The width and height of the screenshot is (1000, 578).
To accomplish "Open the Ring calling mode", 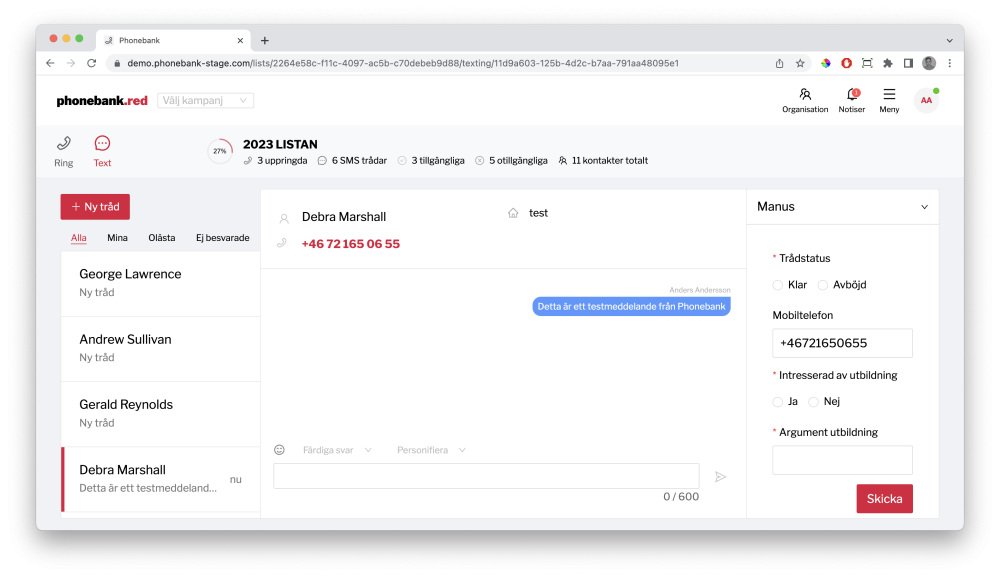I will (x=63, y=145).
